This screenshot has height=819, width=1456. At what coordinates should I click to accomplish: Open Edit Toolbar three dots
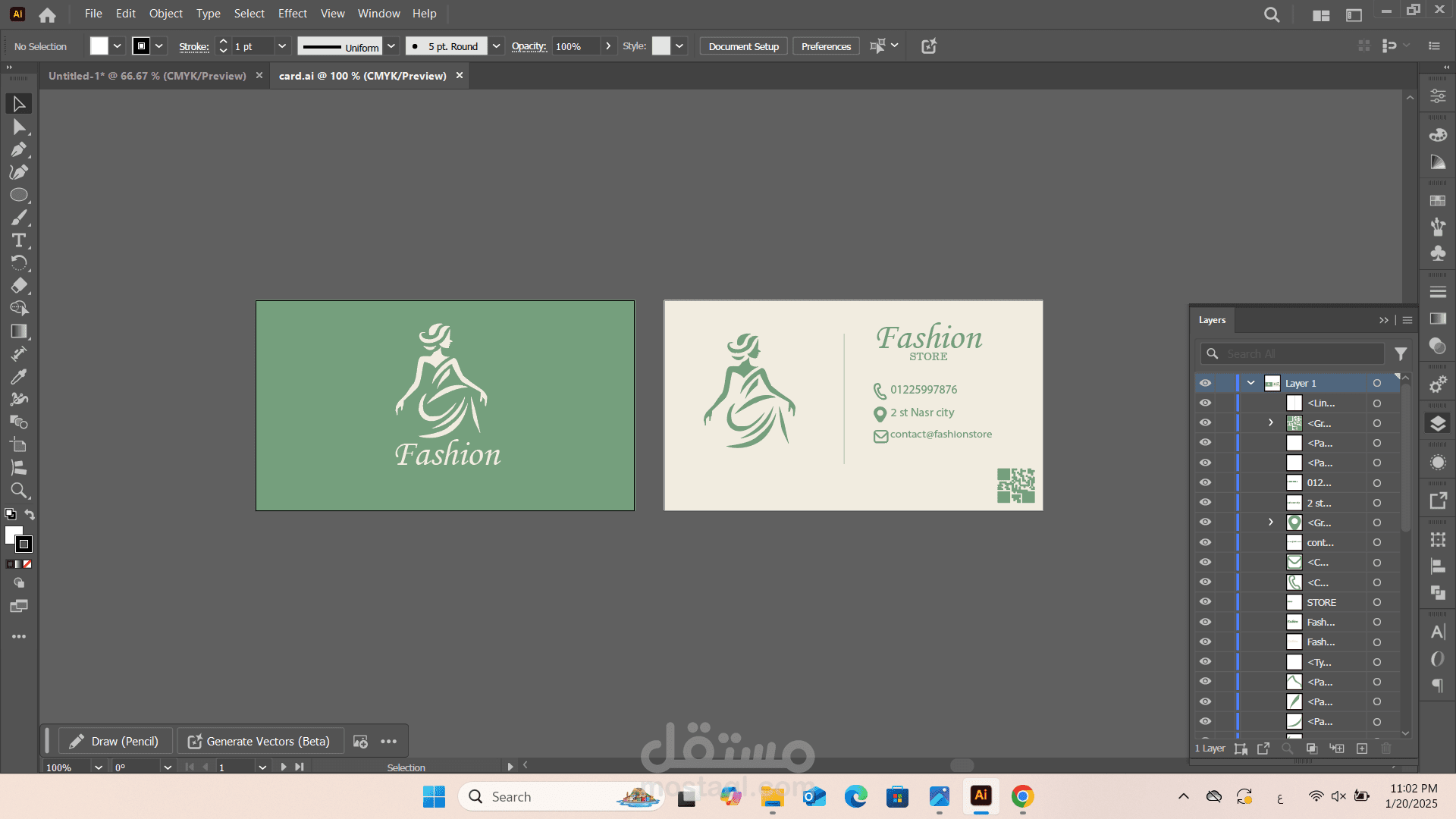coord(19,636)
